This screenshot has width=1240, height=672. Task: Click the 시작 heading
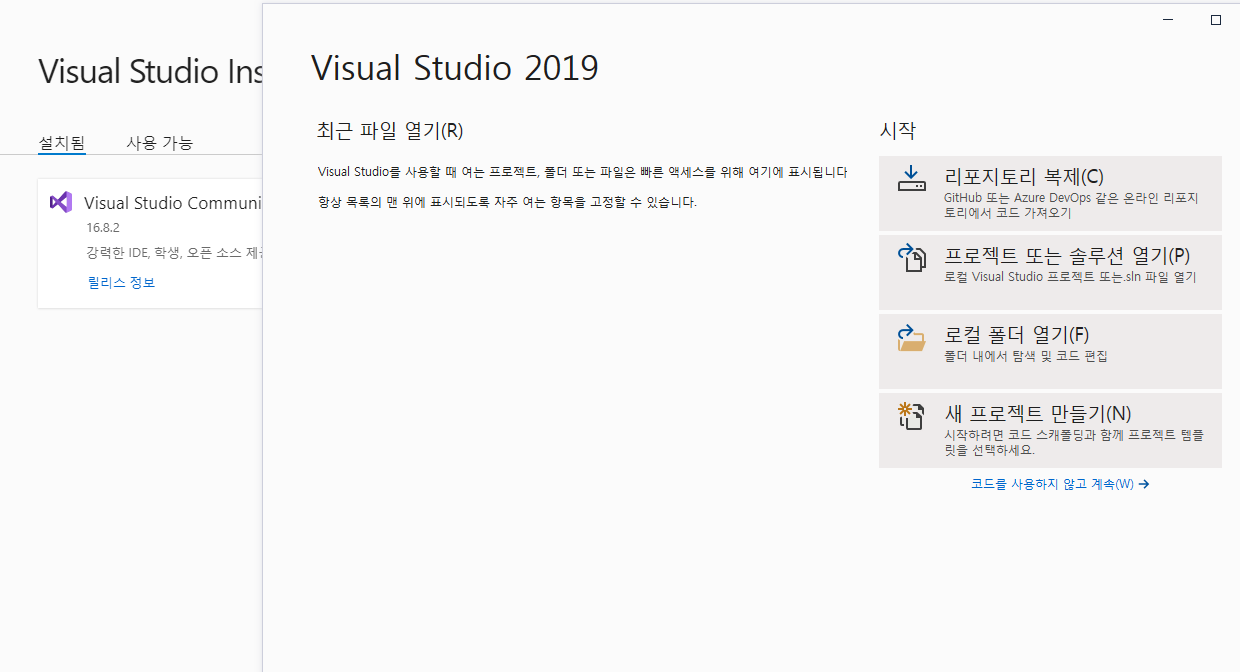pos(897,130)
